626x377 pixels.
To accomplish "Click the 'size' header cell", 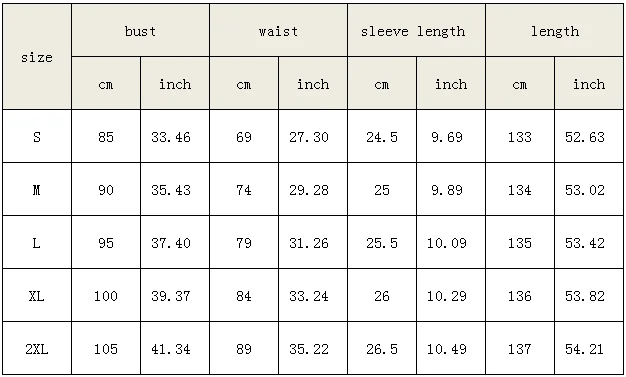I will pyautogui.click(x=37, y=57).
